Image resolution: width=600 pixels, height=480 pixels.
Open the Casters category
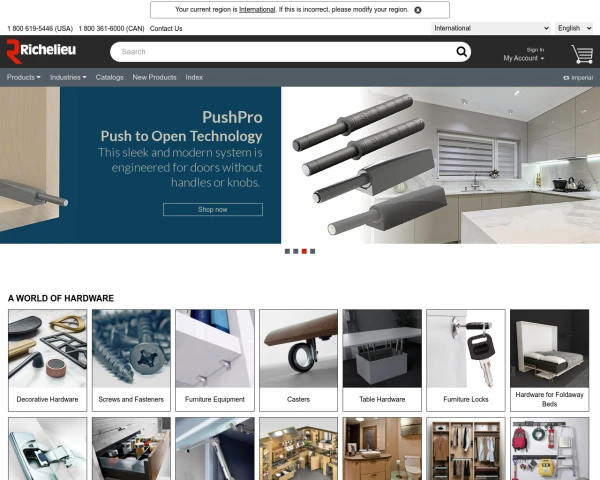[x=298, y=360]
